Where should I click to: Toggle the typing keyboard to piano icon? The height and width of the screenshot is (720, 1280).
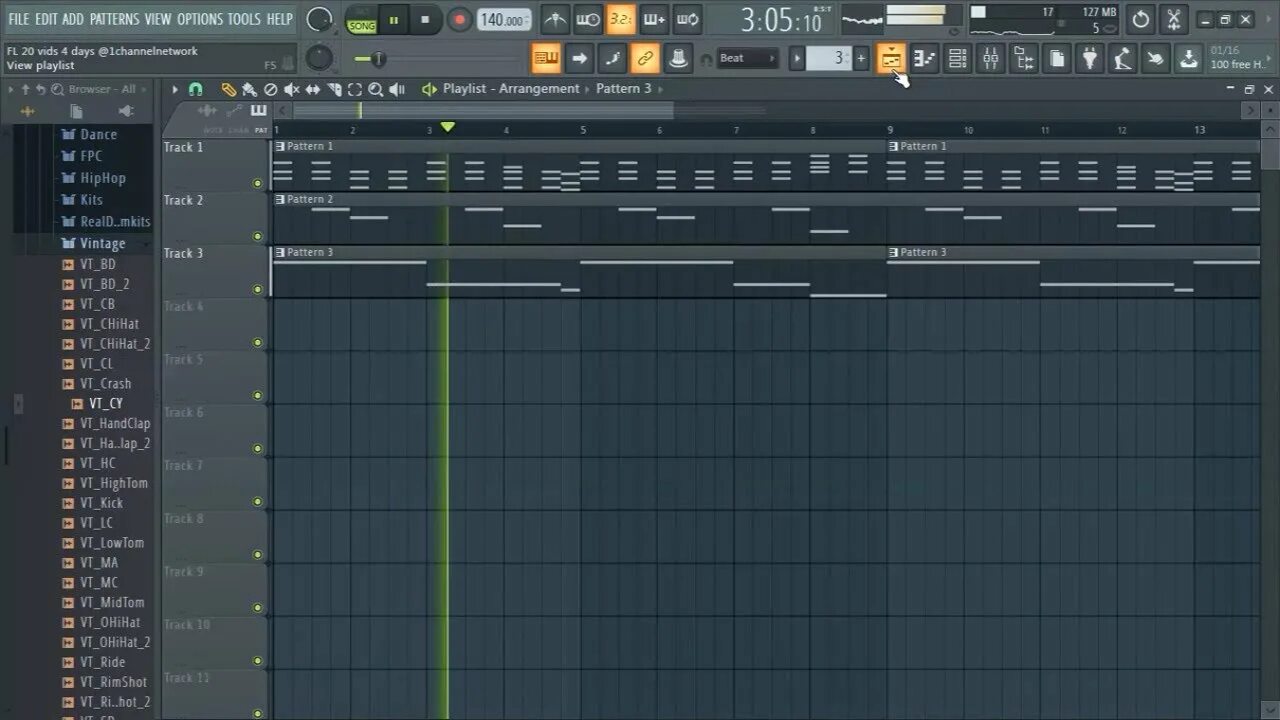tap(546, 58)
